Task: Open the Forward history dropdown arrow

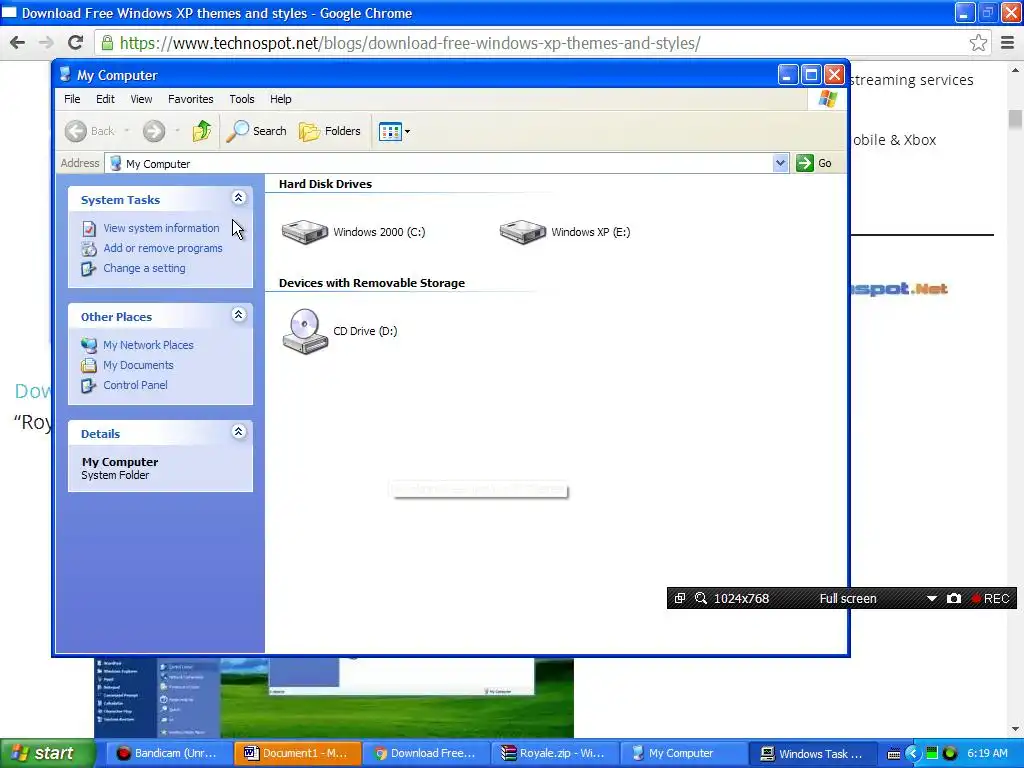Action: click(x=177, y=131)
